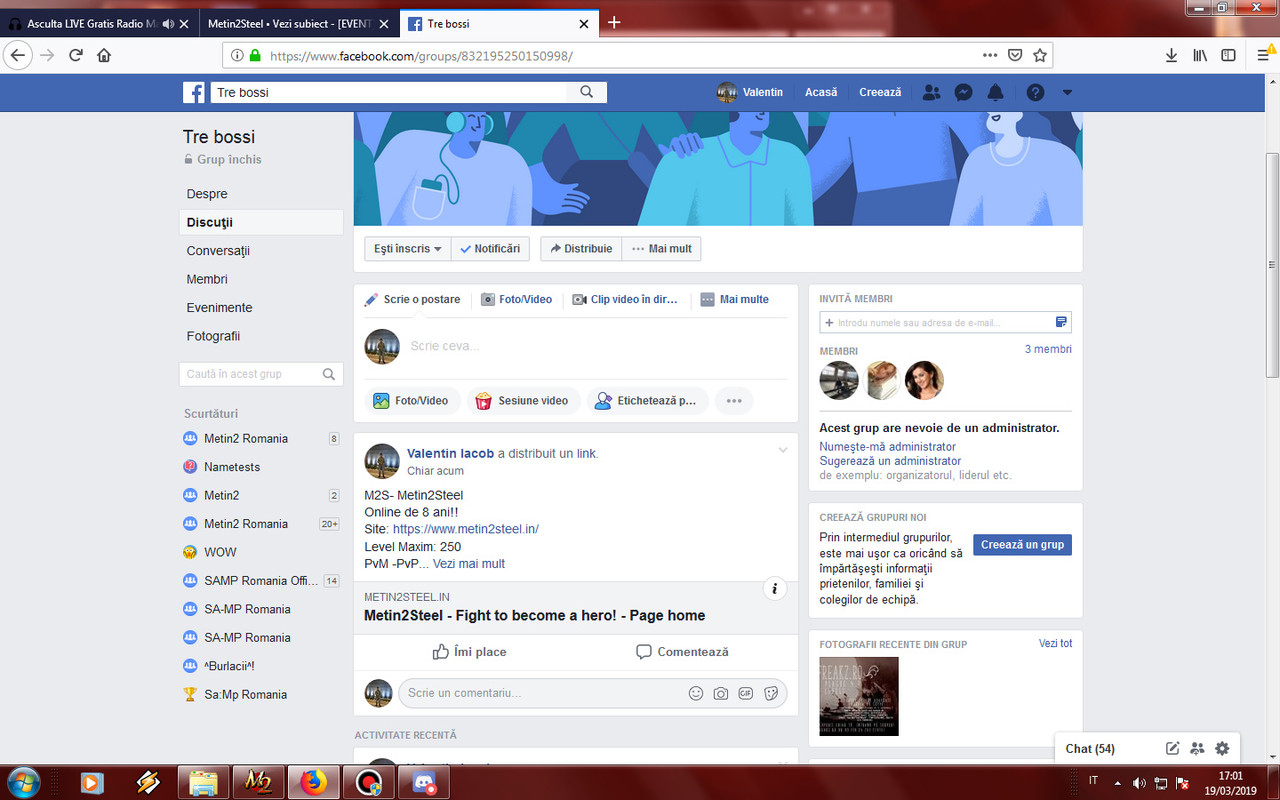
Task: Like the post with Îmi place
Action: [x=469, y=651]
